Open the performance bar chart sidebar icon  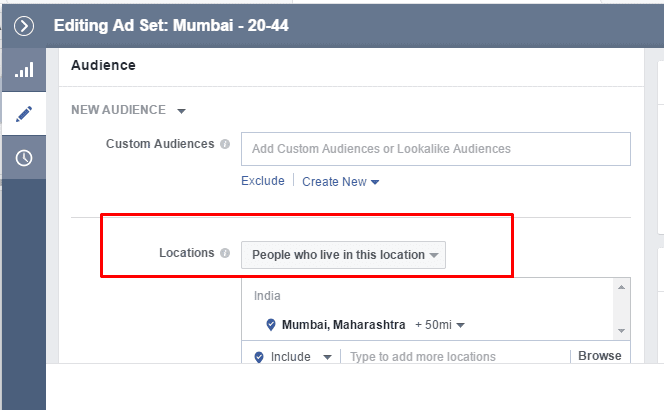[x=24, y=70]
